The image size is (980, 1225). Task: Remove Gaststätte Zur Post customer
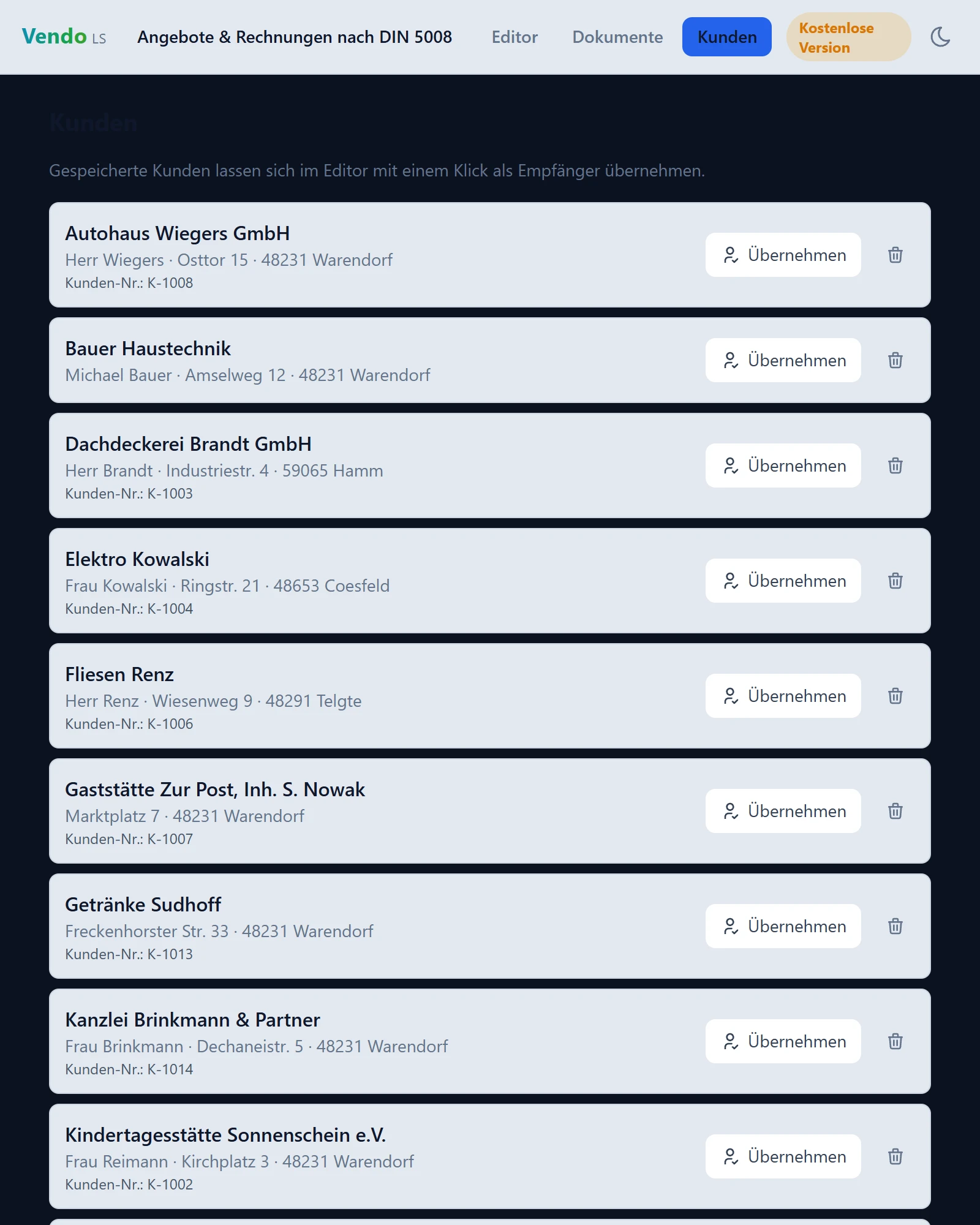coord(895,811)
